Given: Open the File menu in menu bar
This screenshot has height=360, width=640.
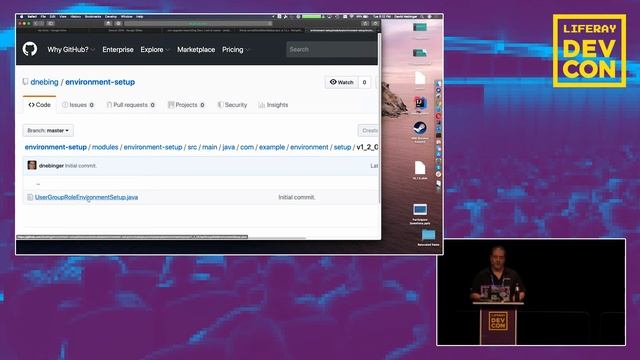Looking at the screenshot, I should pos(43,17).
